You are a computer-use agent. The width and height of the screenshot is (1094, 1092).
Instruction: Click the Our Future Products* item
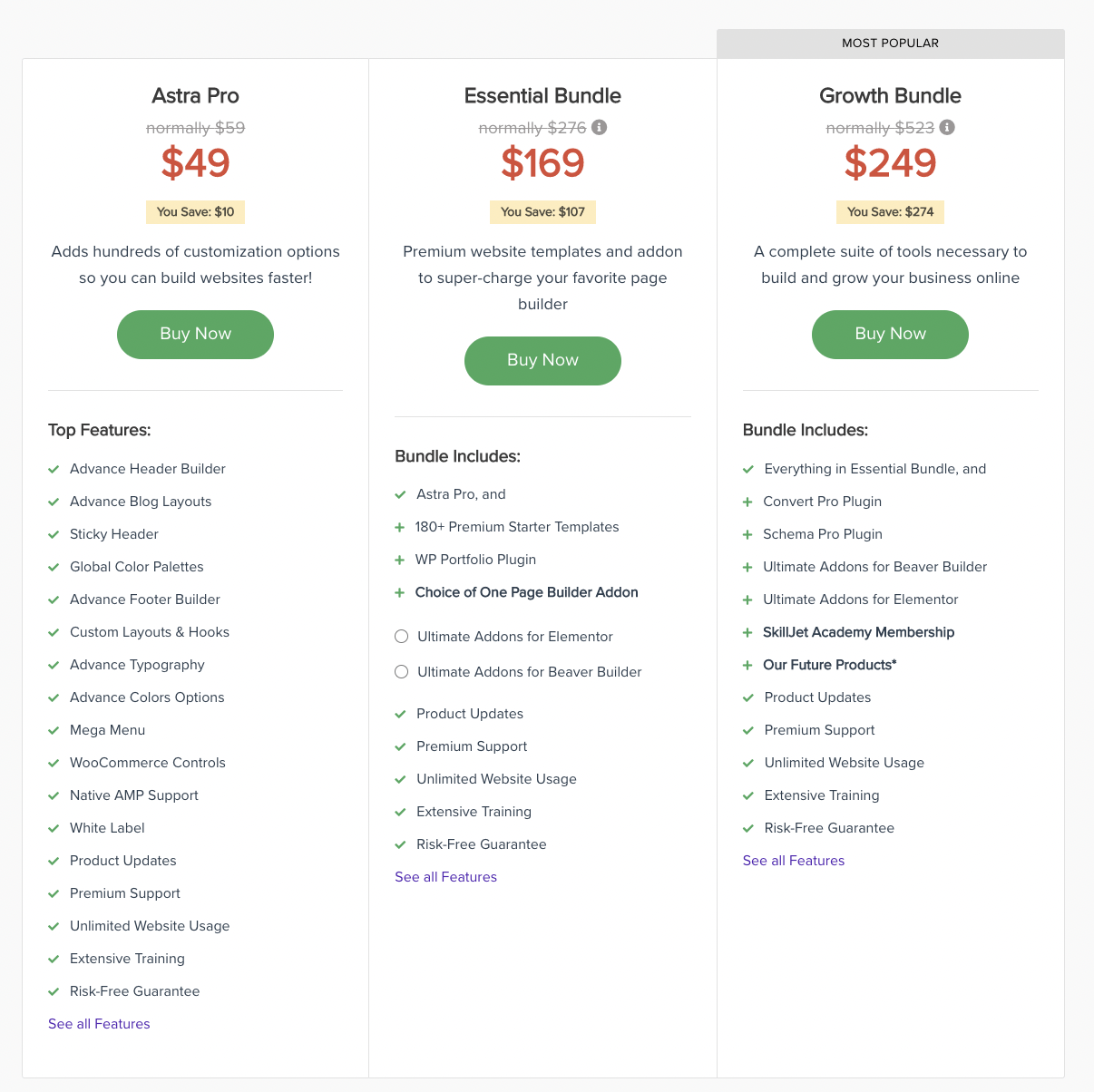(x=829, y=665)
